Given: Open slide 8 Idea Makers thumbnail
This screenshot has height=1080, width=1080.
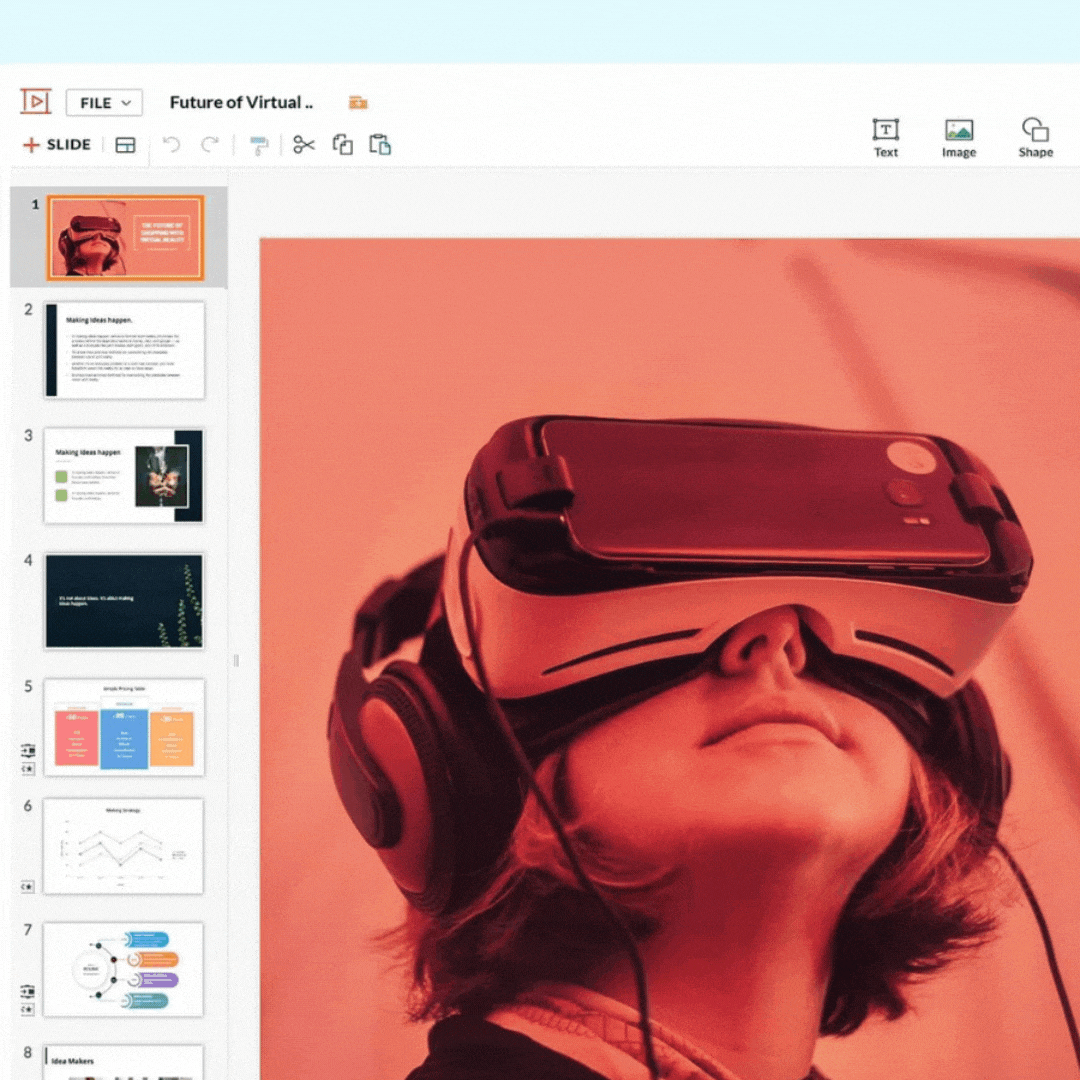Looking at the screenshot, I should click(123, 1062).
